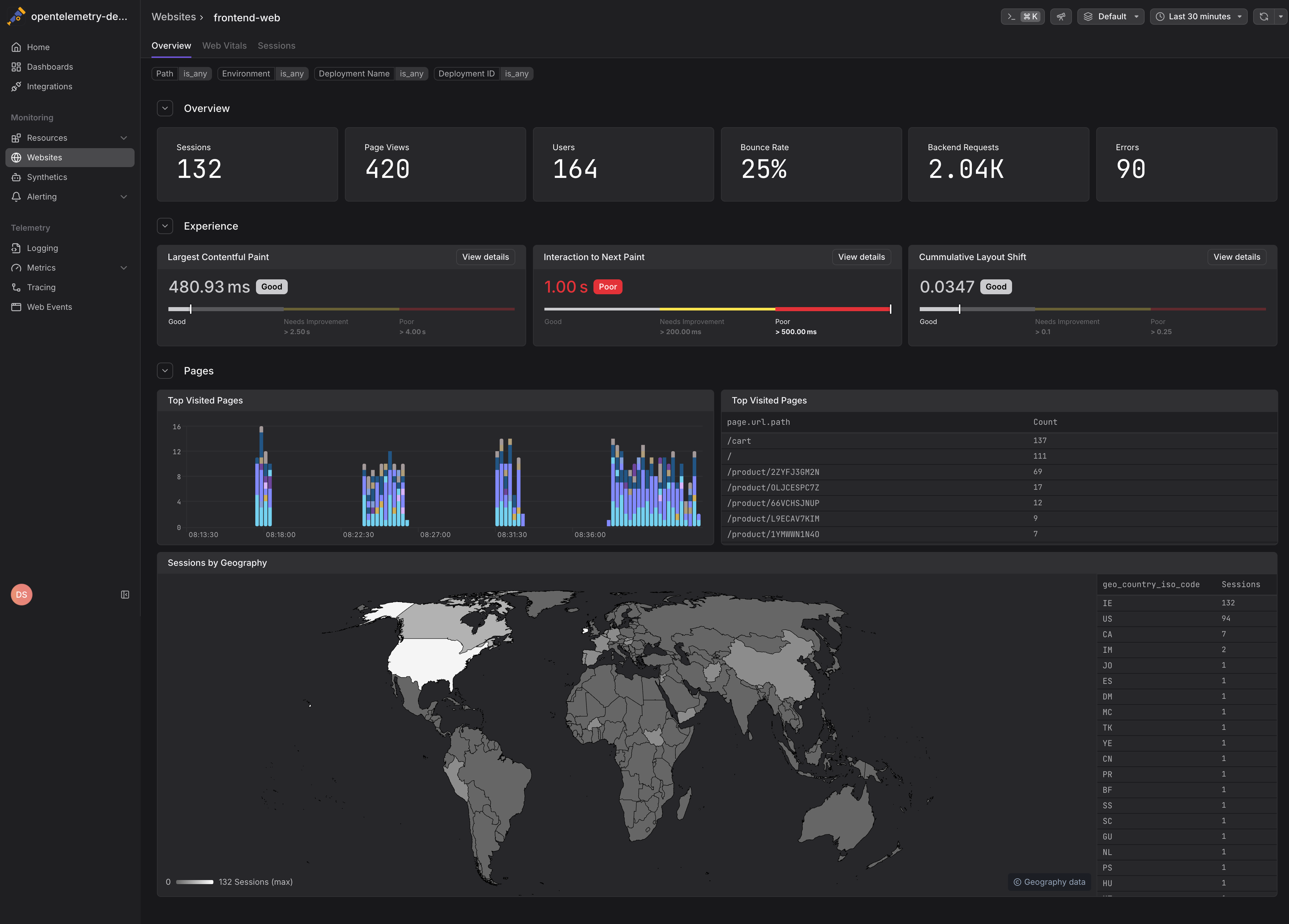The width and height of the screenshot is (1289, 924).
Task: Expand the Resources submenu chevron
Action: tap(124, 138)
